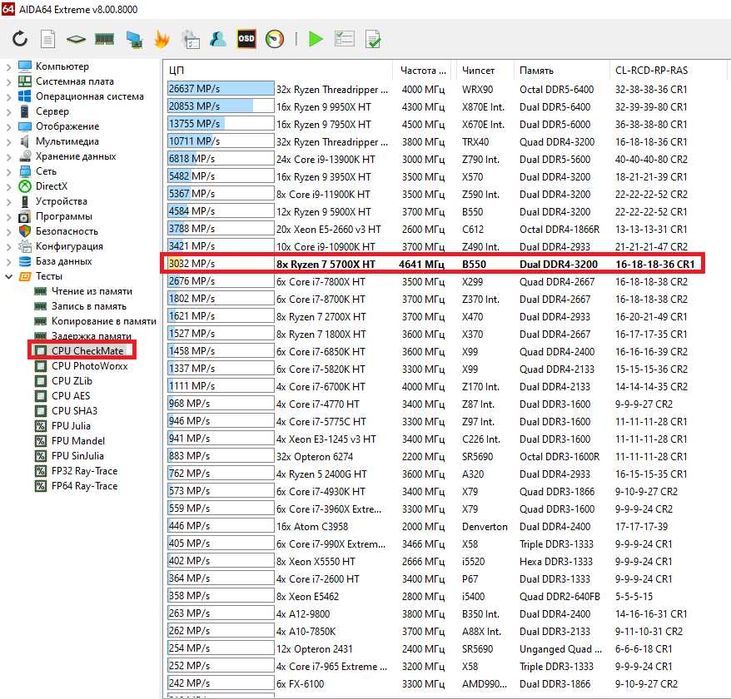
Task: Select the CPU ZLib test
Action: (x=72, y=381)
